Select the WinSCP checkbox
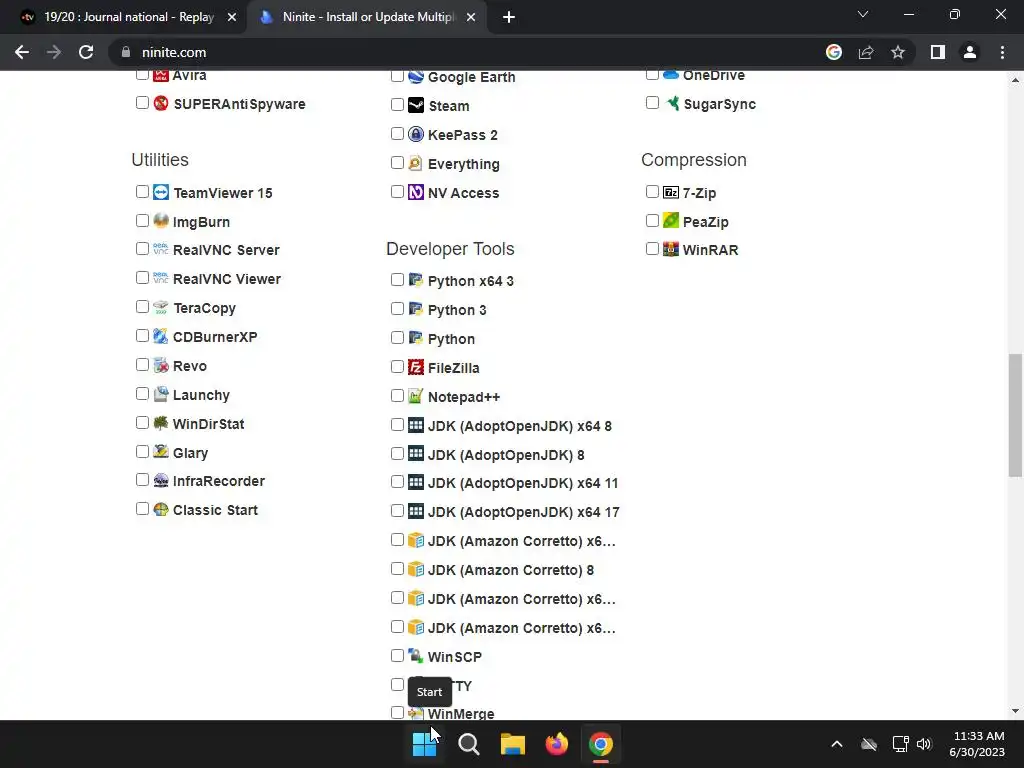Screen dimensions: 1024x768 coord(397,655)
